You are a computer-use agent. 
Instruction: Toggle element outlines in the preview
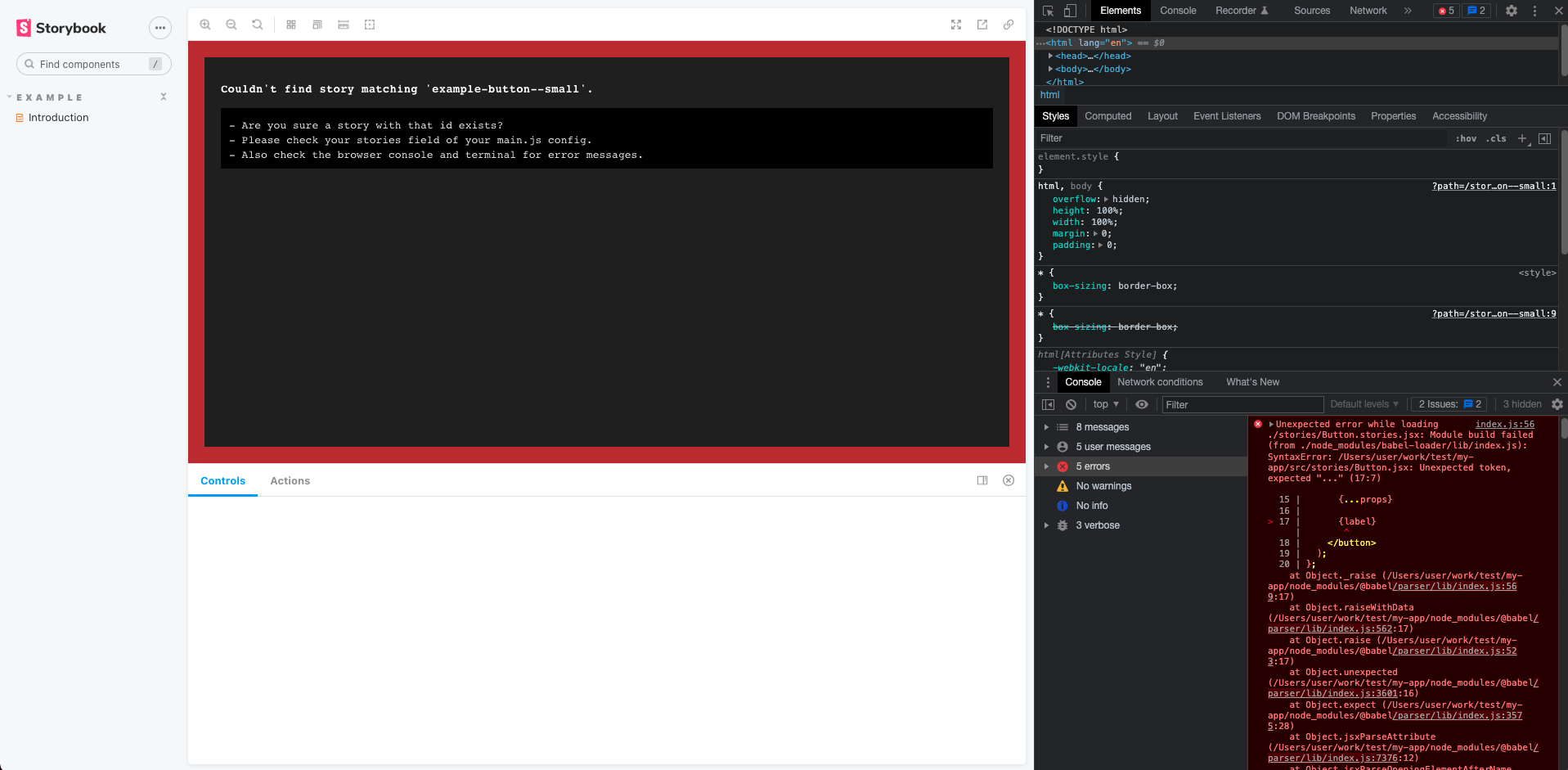[370, 25]
